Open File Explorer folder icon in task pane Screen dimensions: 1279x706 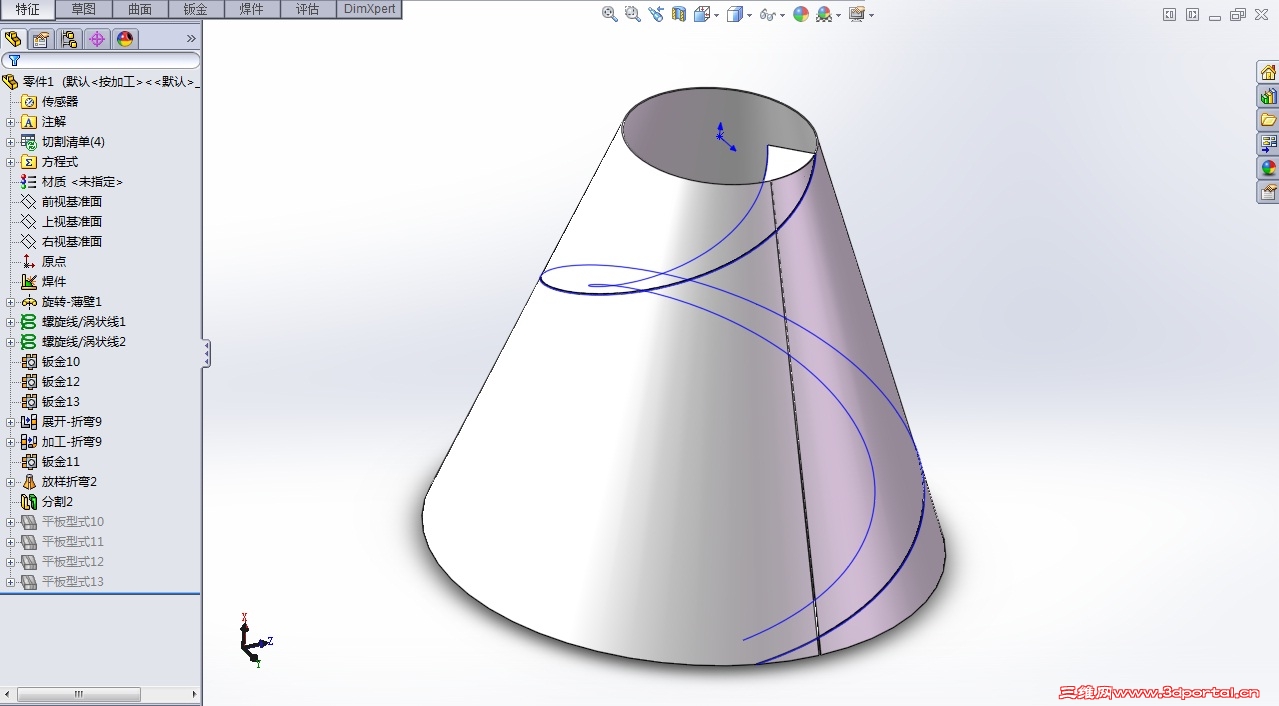click(1268, 120)
